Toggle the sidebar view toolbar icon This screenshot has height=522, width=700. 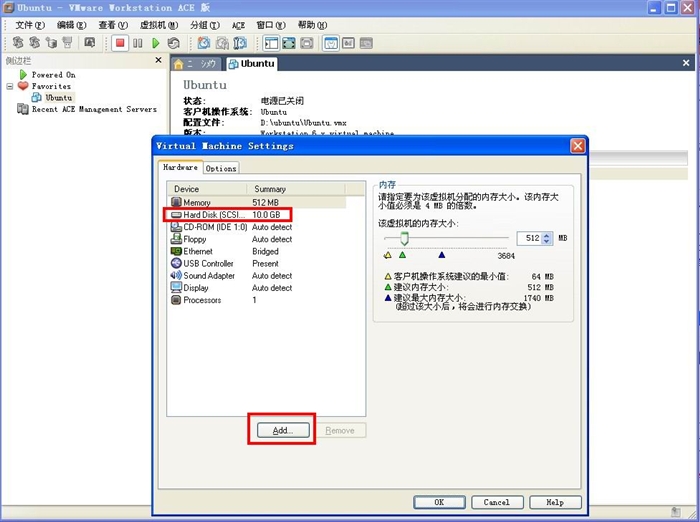coord(271,43)
